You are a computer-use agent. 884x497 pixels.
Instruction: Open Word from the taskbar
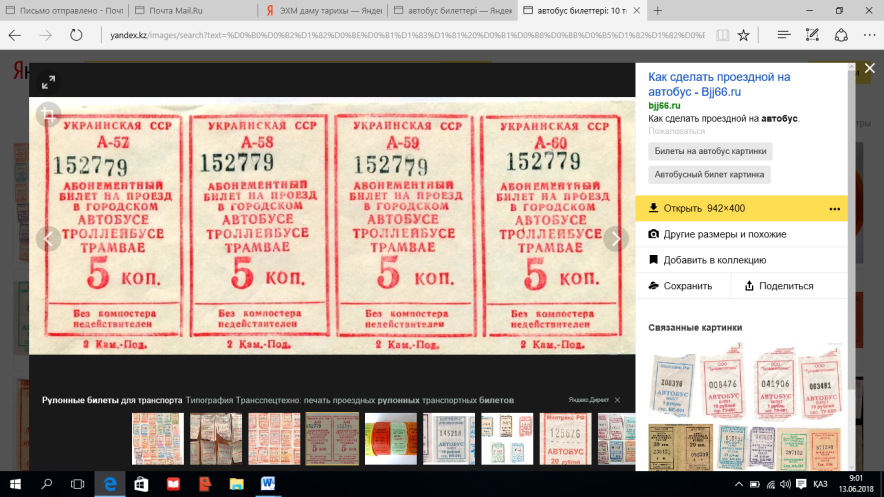(x=268, y=484)
